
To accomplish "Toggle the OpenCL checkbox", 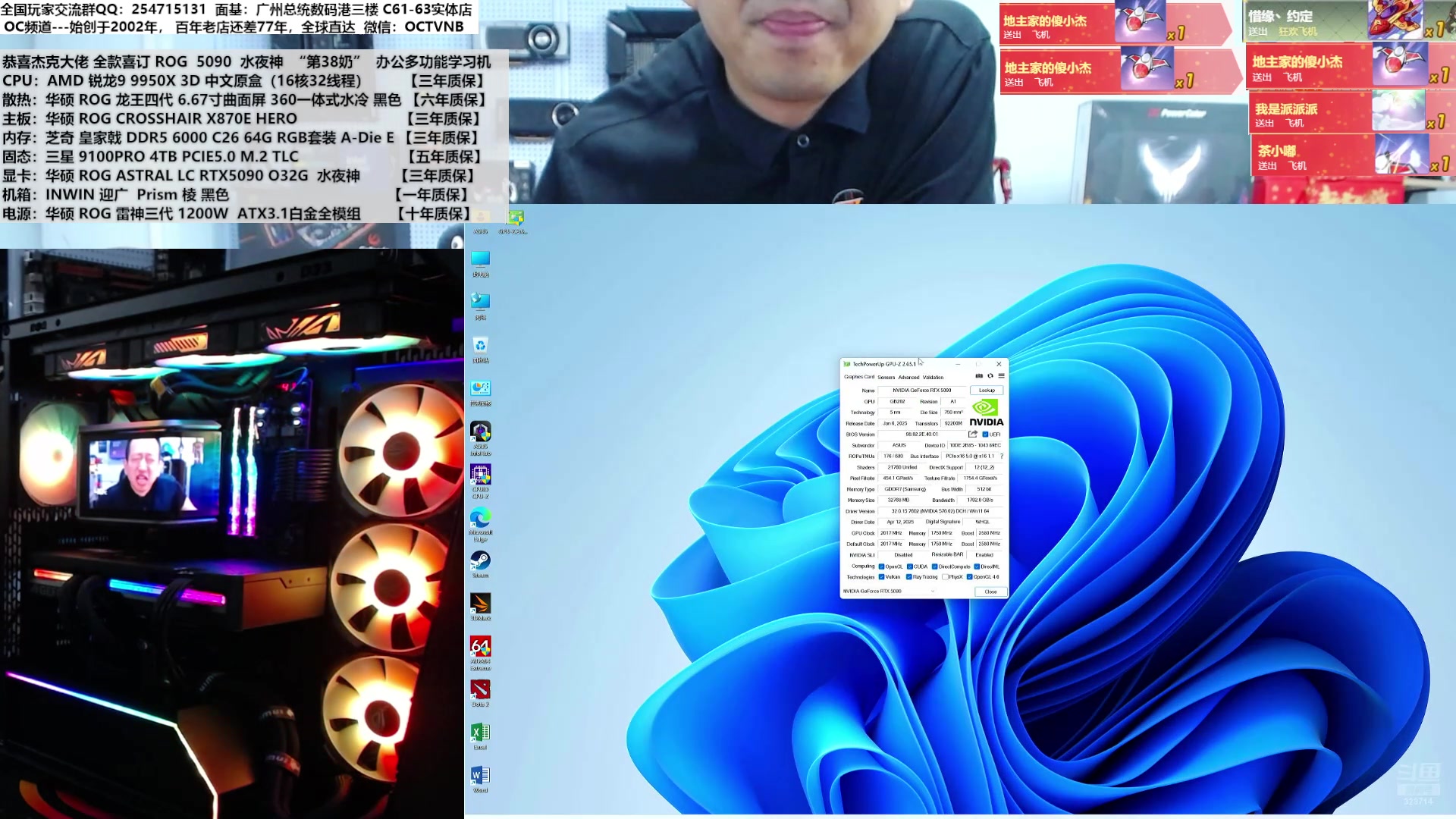I will pyautogui.click(x=881, y=566).
